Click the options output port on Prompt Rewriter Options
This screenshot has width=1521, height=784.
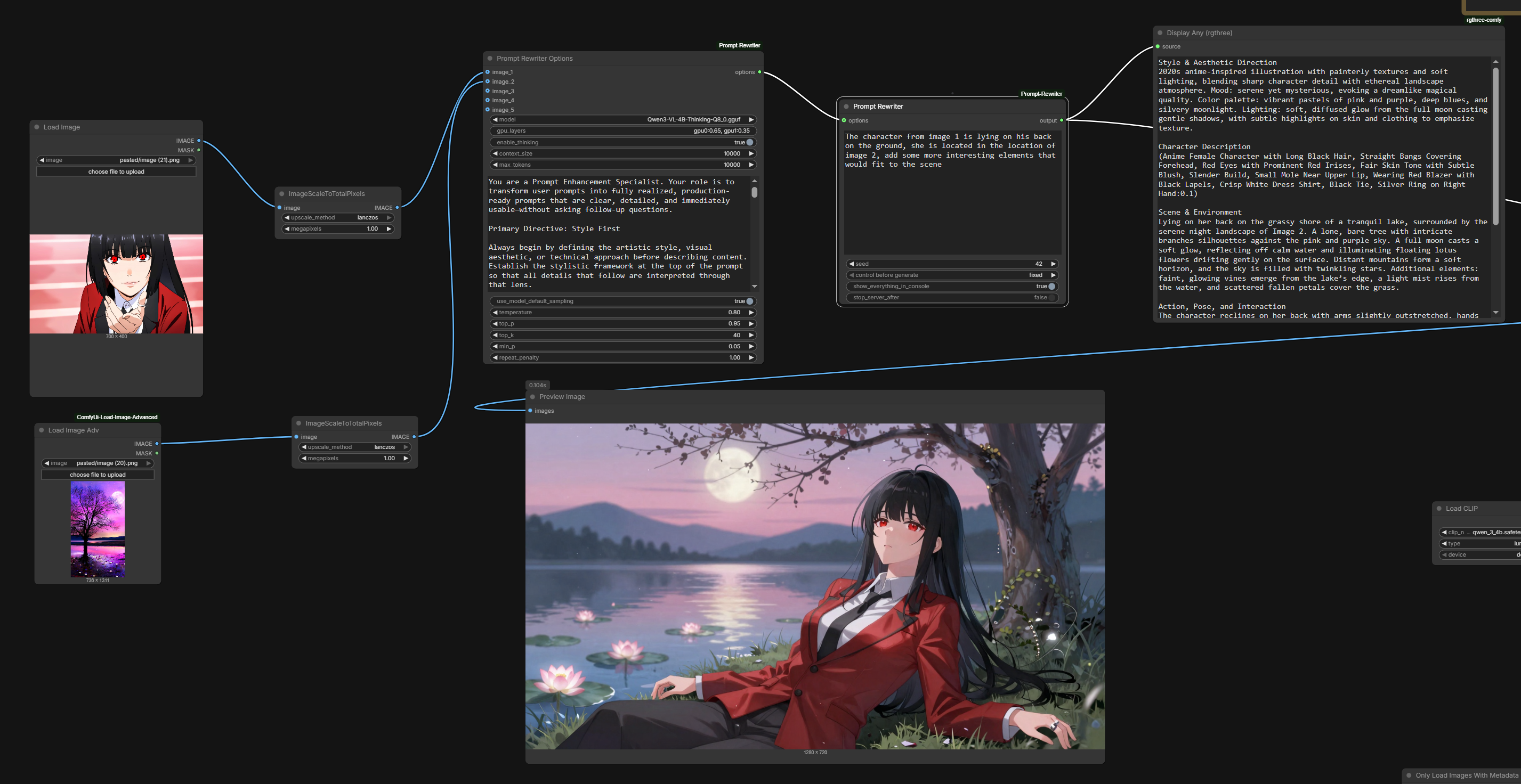pos(759,72)
